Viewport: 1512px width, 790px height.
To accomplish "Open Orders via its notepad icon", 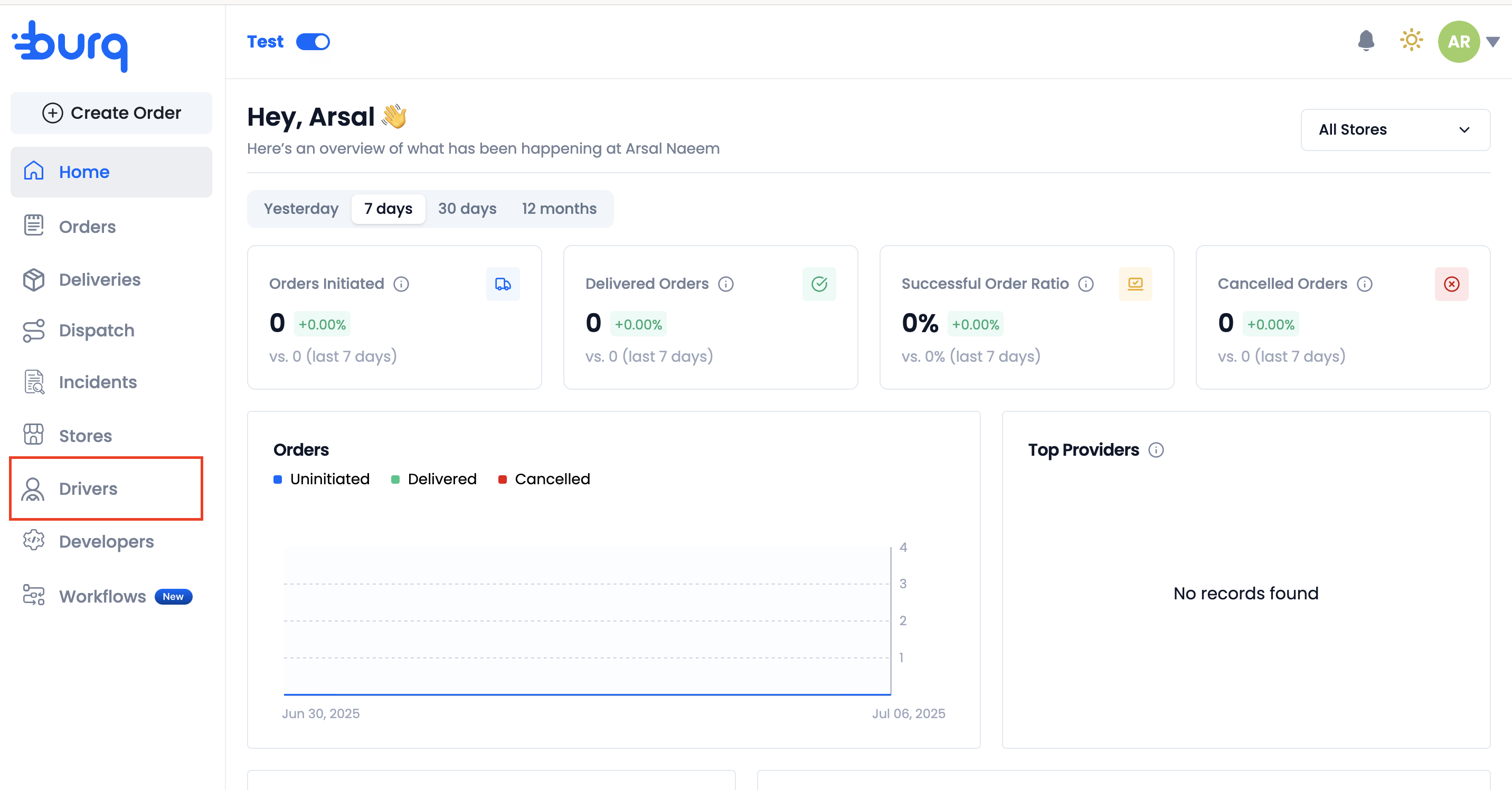I will (x=33, y=225).
